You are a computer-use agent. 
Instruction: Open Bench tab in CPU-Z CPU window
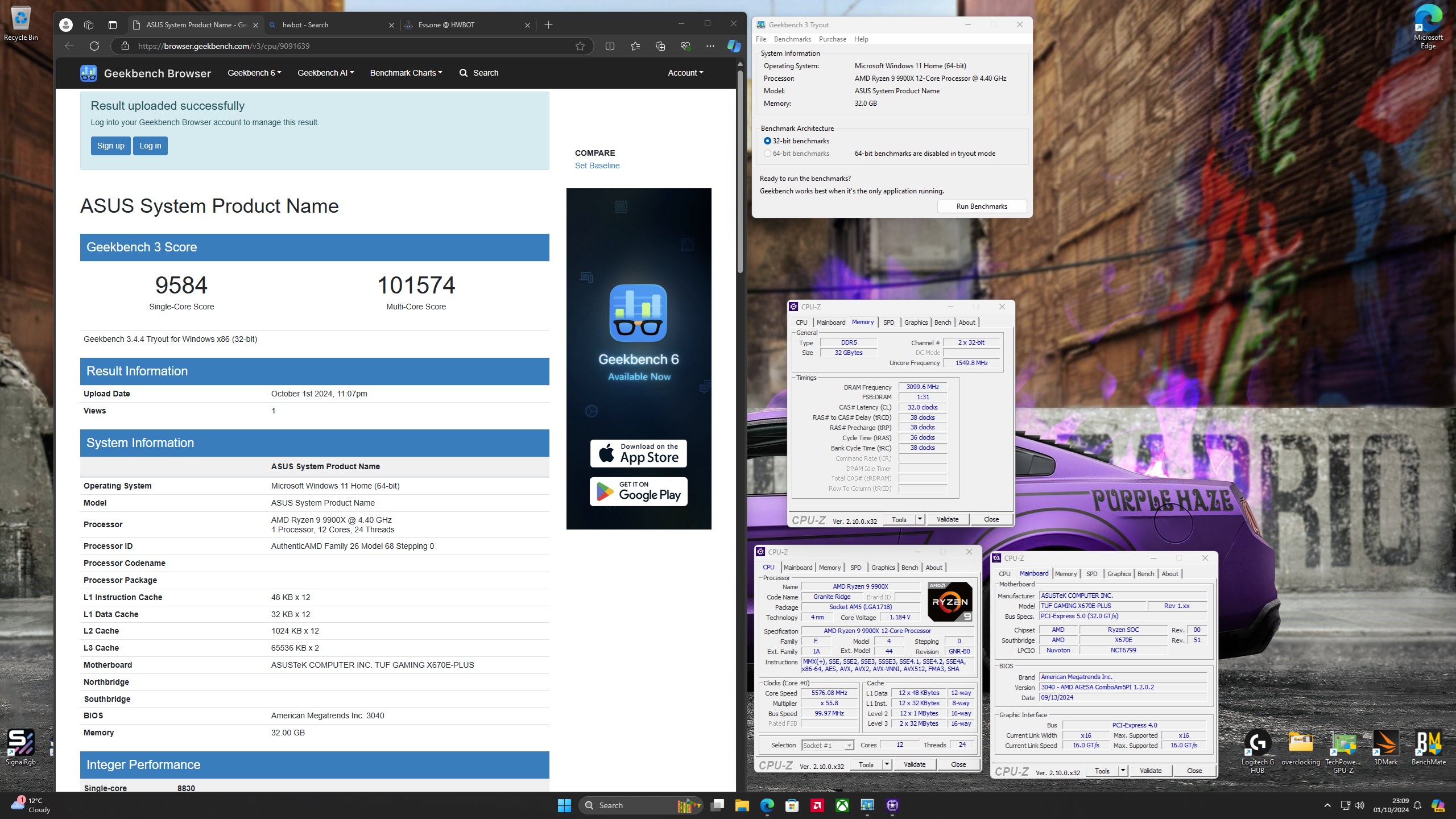tap(909, 568)
